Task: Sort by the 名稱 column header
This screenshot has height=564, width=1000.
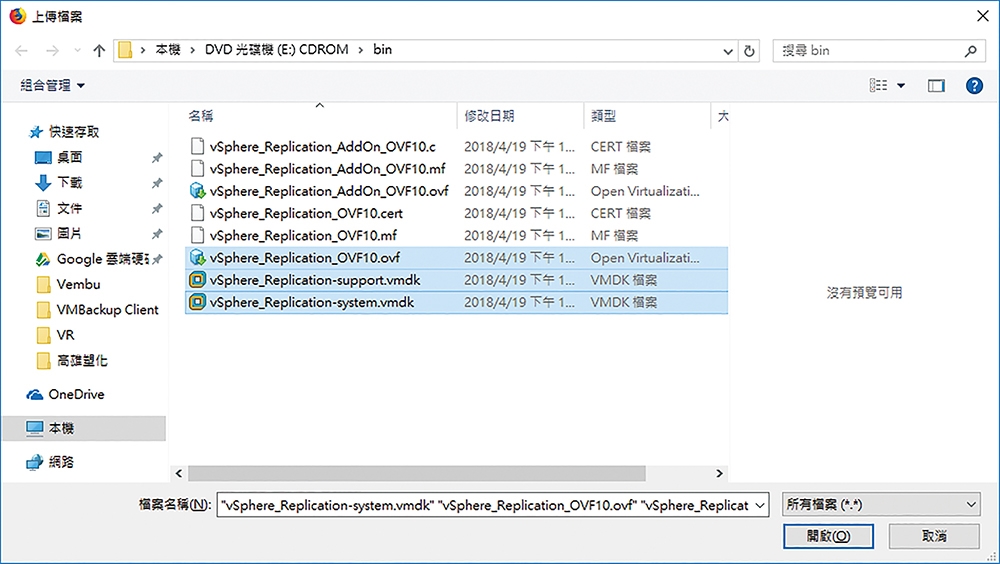Action: pos(201,115)
